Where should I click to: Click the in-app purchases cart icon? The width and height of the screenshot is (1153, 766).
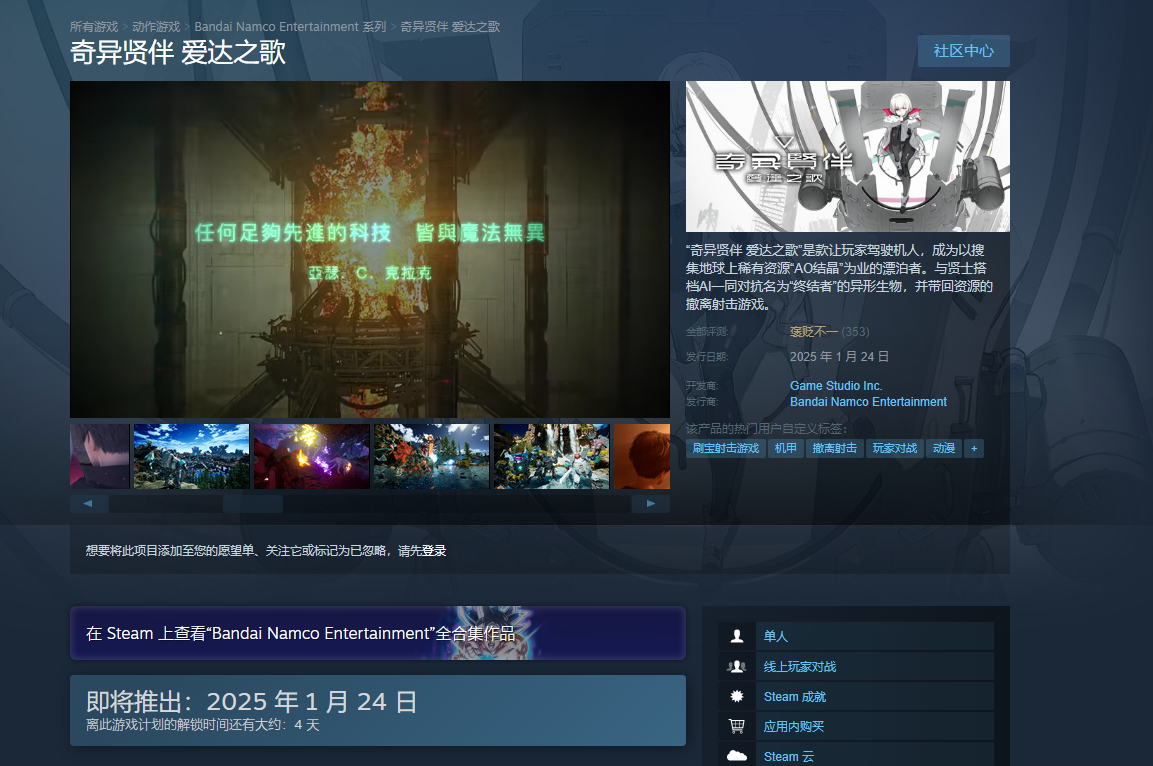click(737, 726)
